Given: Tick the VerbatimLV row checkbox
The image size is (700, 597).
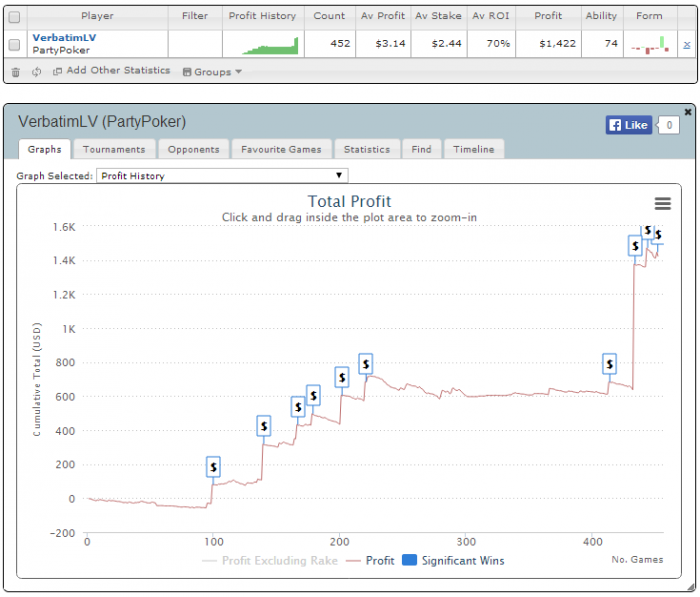Looking at the screenshot, I should pos(15,45).
